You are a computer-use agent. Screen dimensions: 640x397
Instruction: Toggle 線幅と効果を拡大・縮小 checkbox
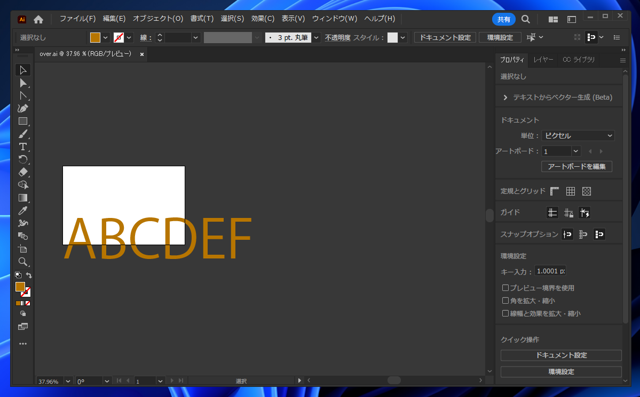pyautogui.click(x=505, y=313)
